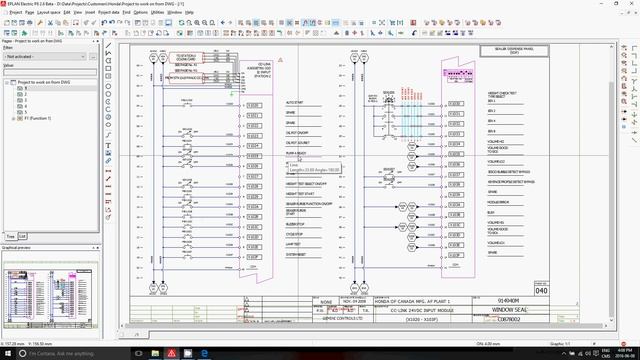This screenshot has height=360, width=640.
Task: Open the Project data menu
Action: pos(109,13)
